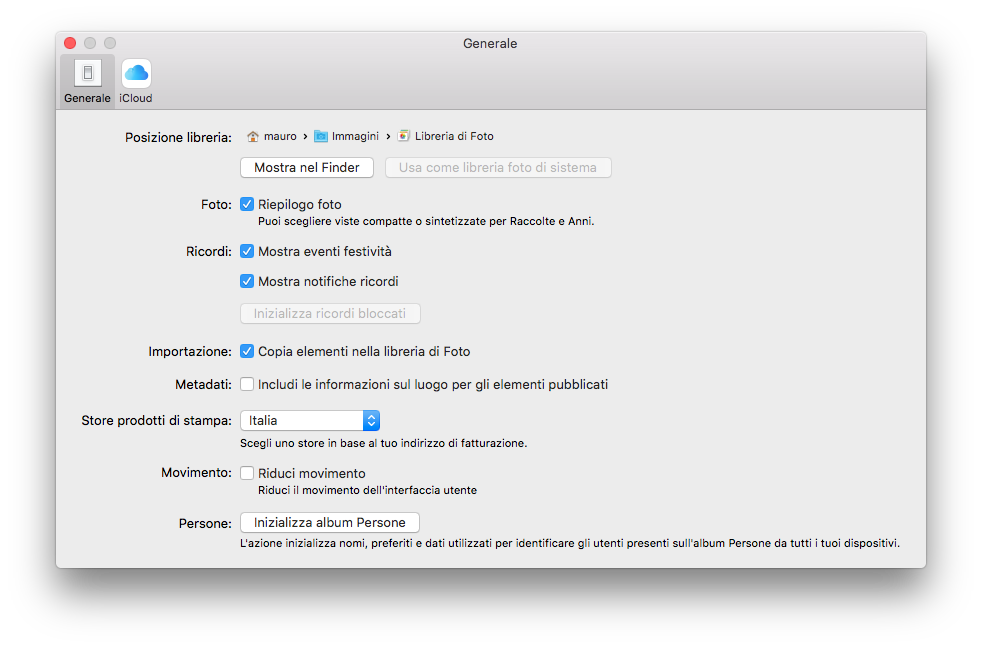Click the Generale window title
The height and width of the screenshot is (648, 982).
[490, 44]
